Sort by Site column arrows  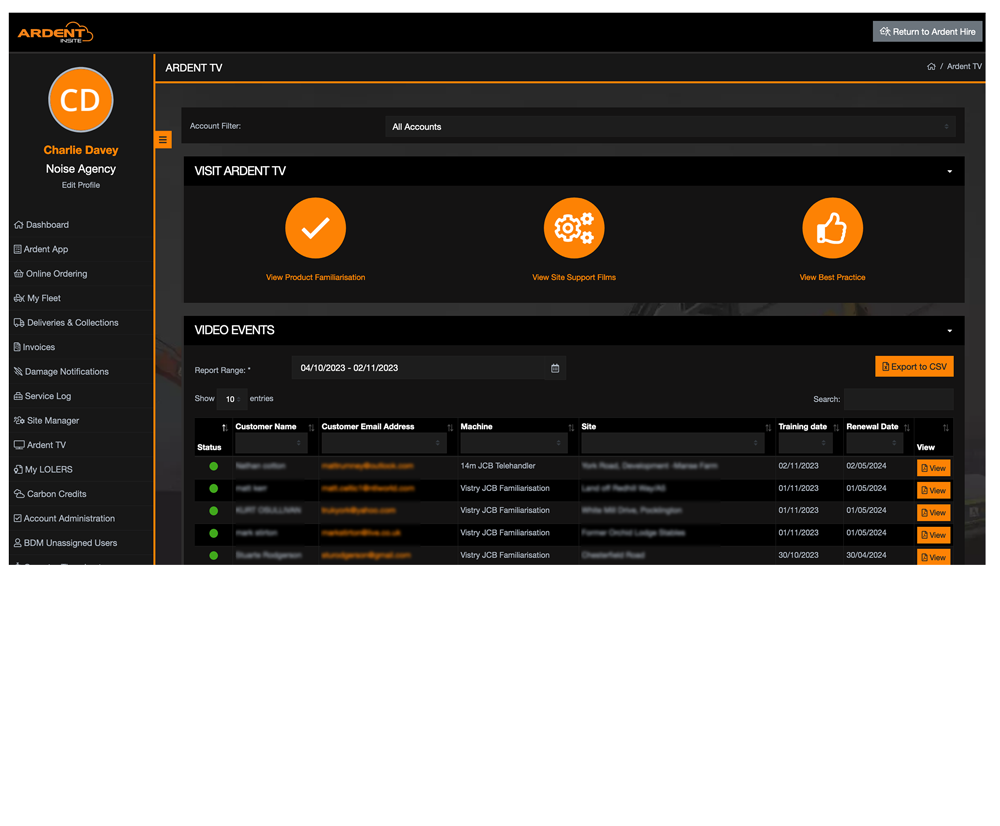pyautogui.click(x=768, y=427)
